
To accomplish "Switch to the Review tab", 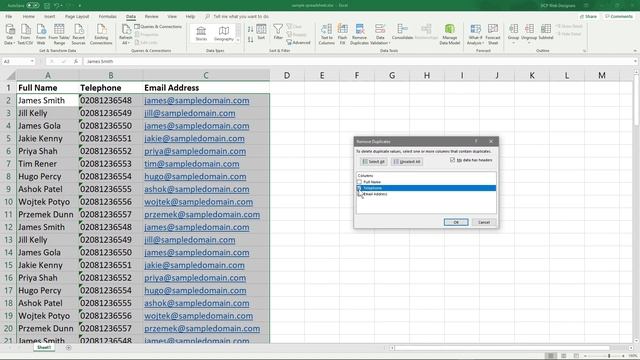I will tap(151, 16).
